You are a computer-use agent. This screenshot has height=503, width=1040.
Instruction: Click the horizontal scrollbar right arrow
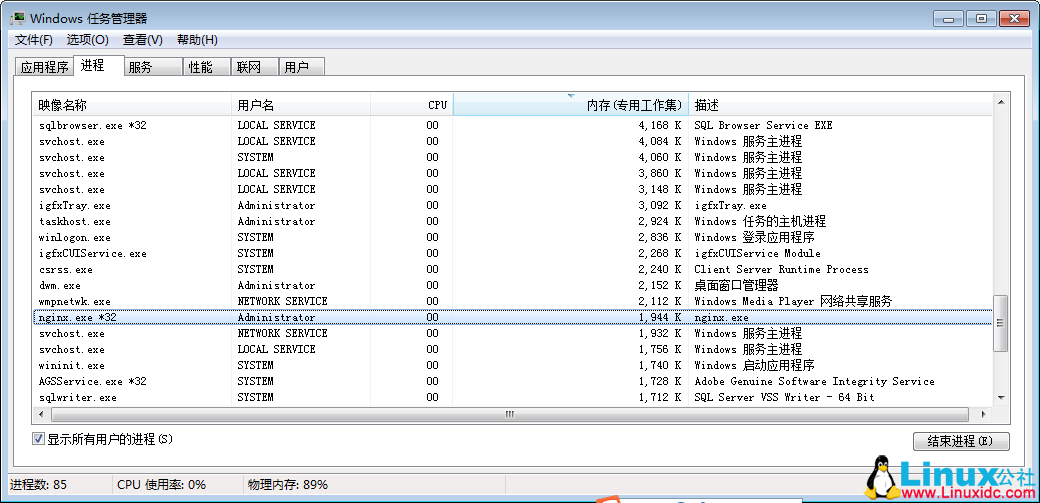tap(984, 414)
